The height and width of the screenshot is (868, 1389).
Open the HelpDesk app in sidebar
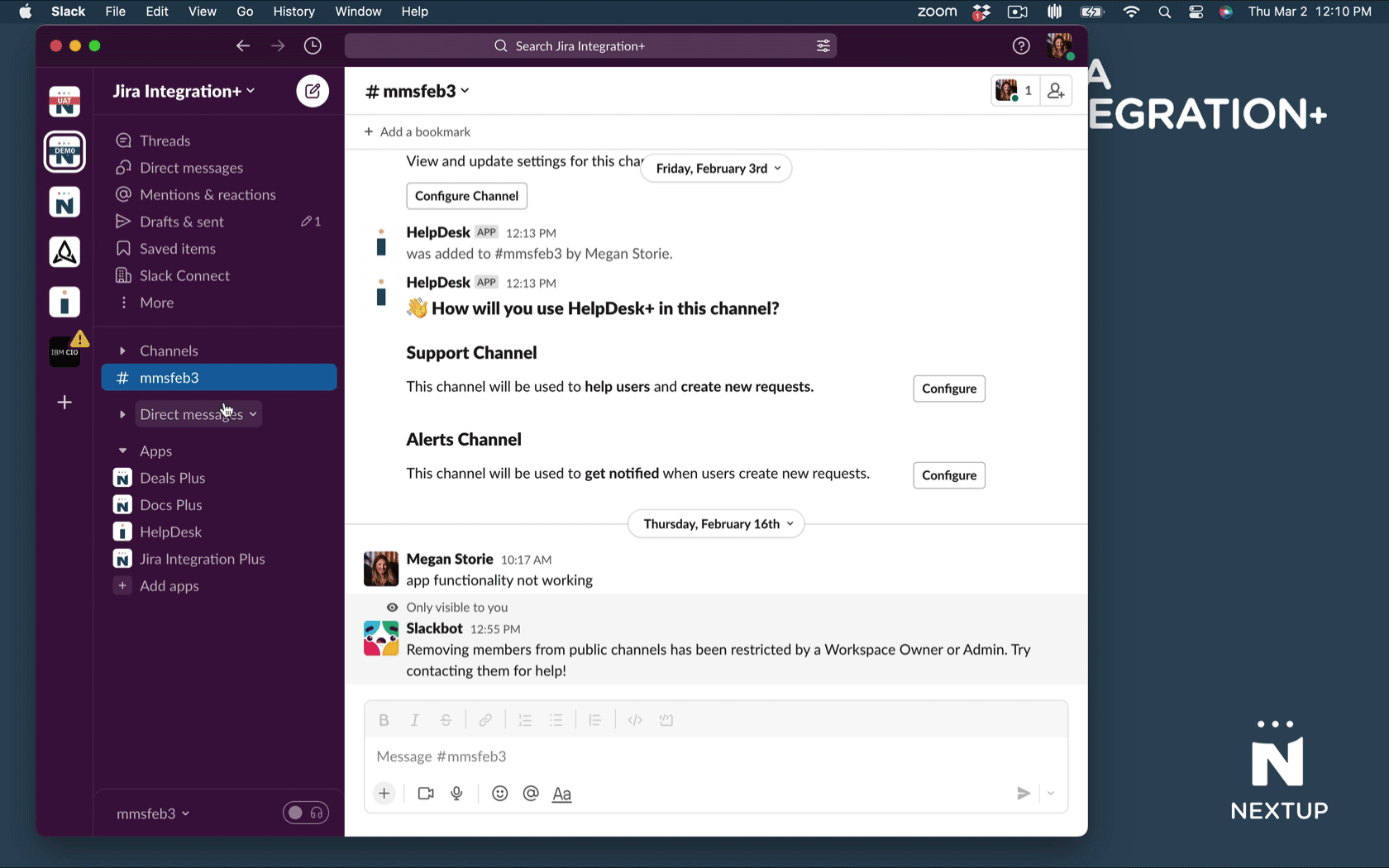click(x=219, y=532)
